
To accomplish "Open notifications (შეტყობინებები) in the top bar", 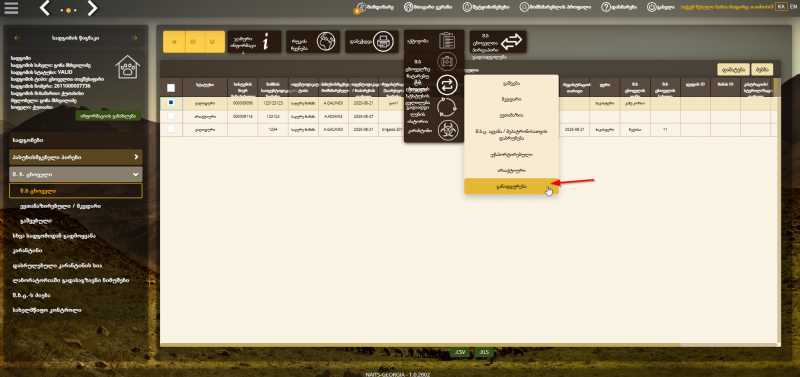I will point(467,7).
